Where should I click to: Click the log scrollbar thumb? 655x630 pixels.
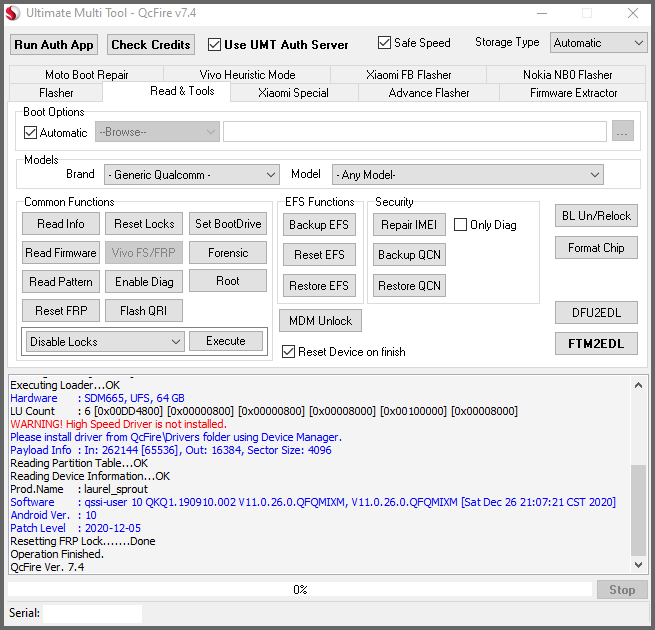click(x=638, y=510)
